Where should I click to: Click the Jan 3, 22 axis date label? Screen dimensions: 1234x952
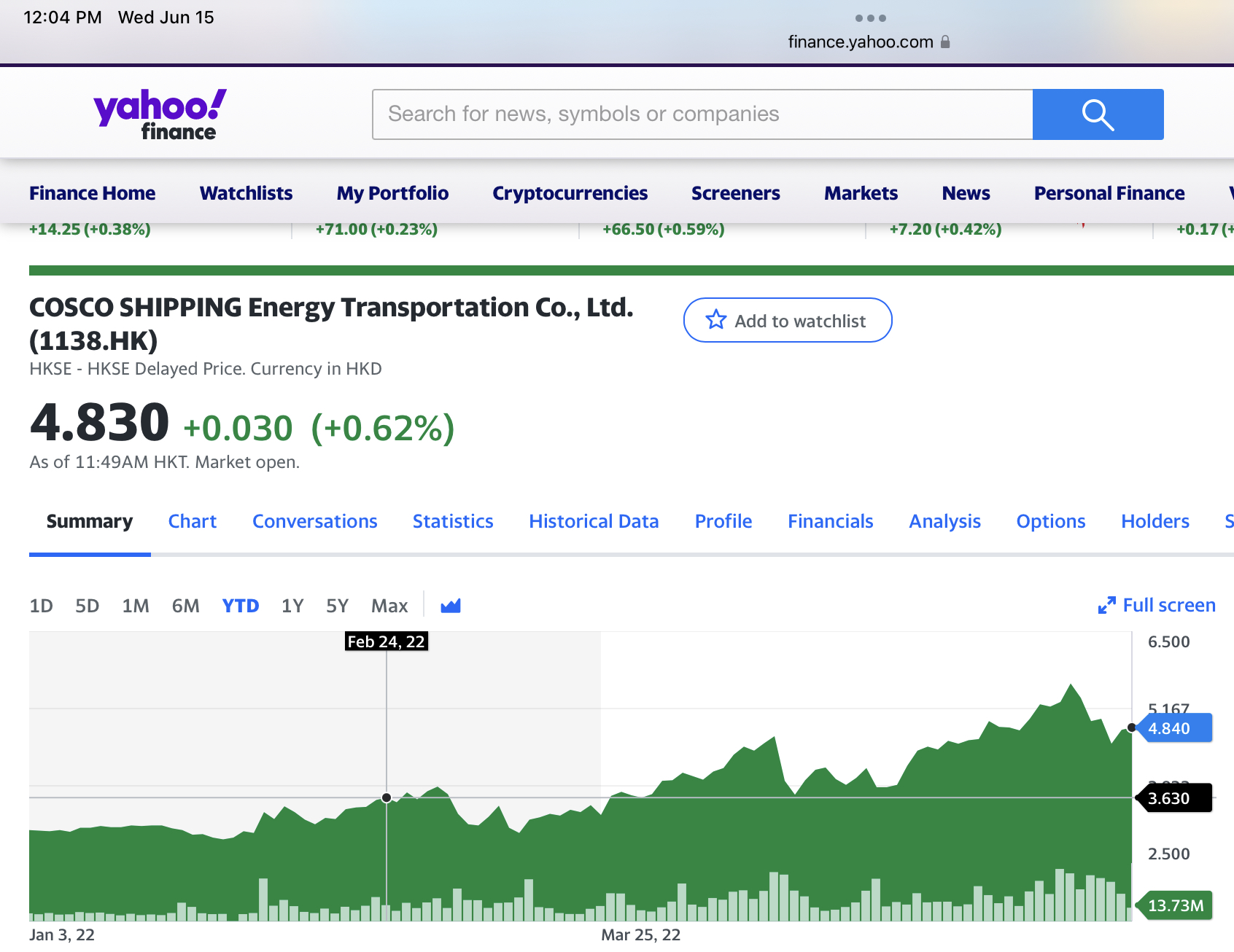pos(62,935)
